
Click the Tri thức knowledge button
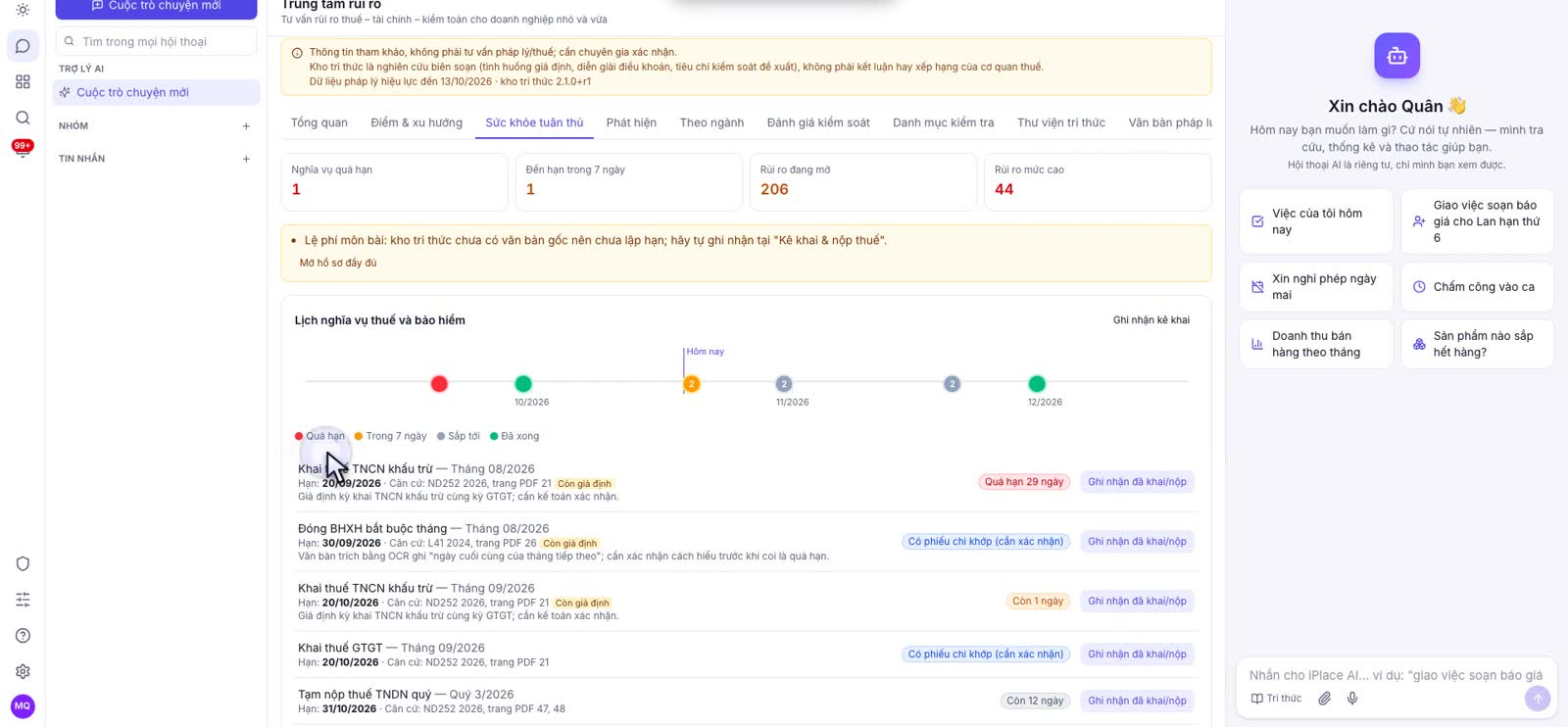(x=1276, y=699)
